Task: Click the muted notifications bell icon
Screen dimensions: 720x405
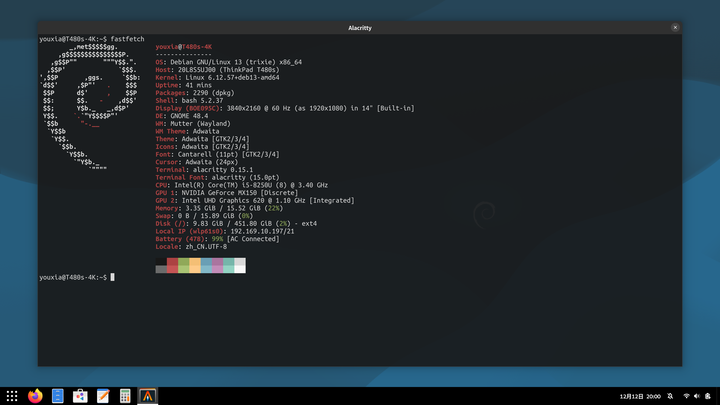Action: 670,396
